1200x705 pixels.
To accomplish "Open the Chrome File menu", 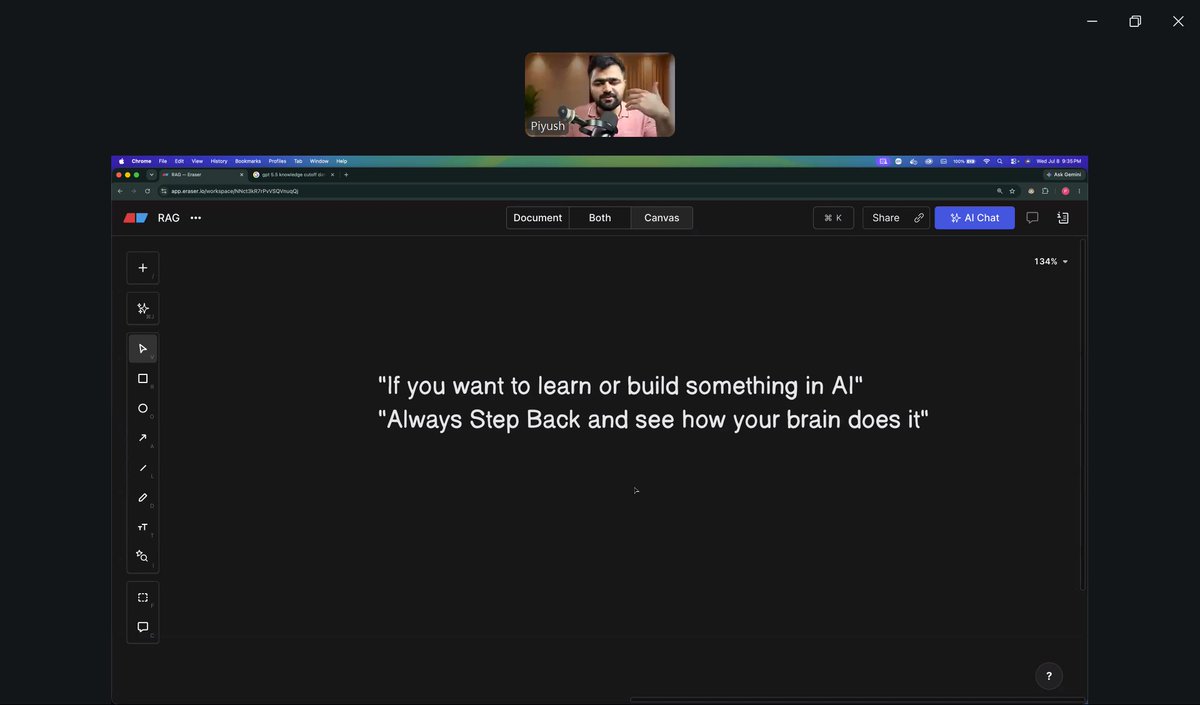I will [163, 161].
